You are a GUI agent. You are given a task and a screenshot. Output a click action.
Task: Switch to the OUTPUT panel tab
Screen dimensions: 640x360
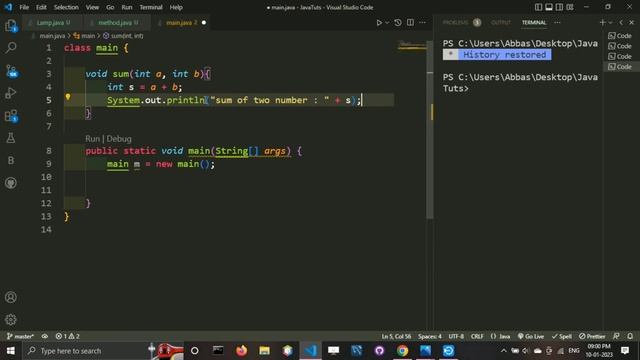(501, 22)
